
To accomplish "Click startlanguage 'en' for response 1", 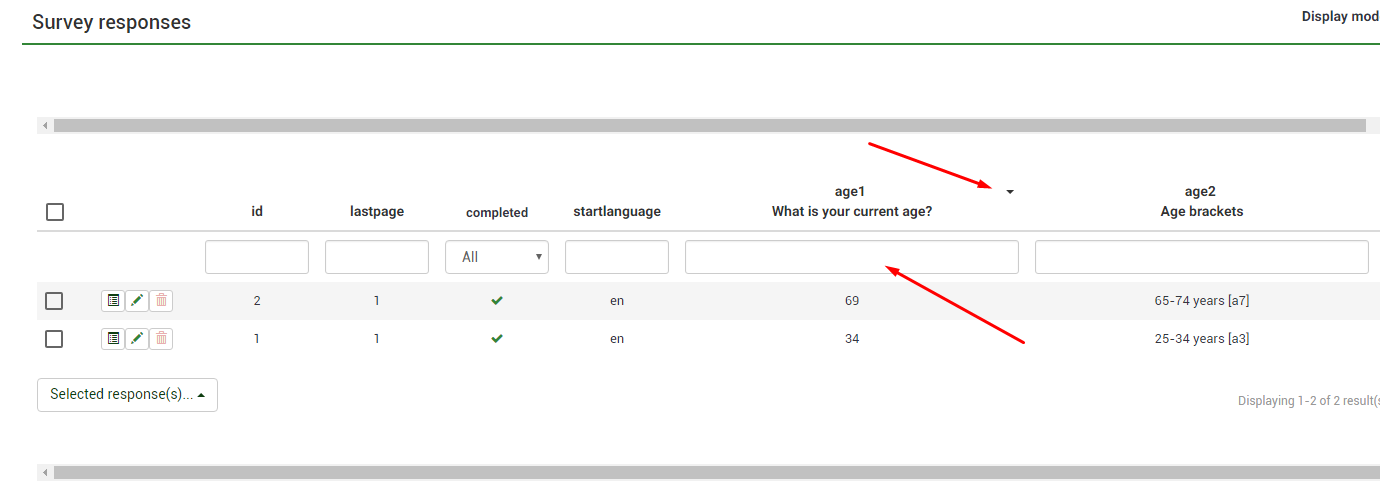I will click(x=617, y=339).
